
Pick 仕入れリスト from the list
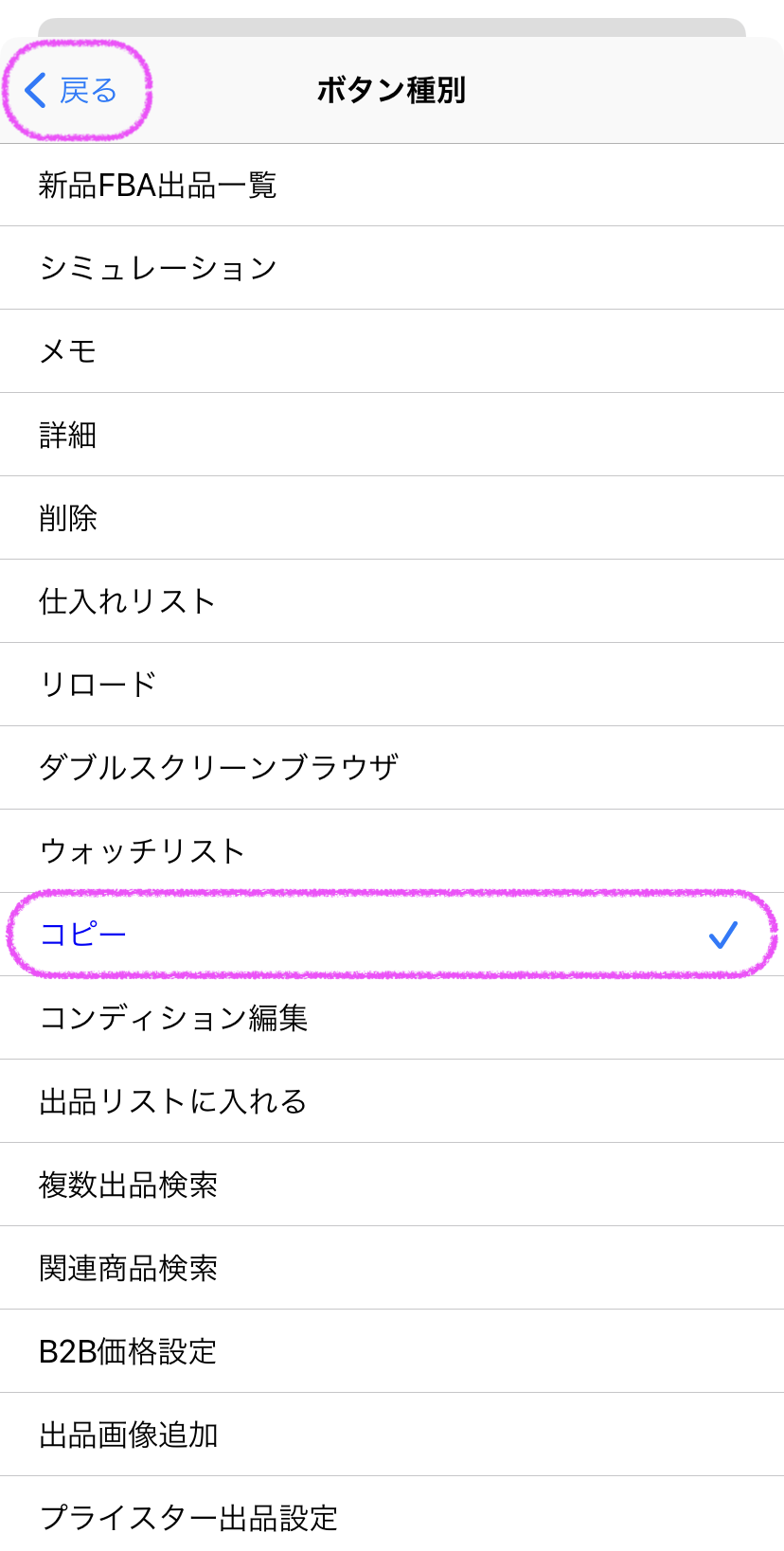pos(128,602)
